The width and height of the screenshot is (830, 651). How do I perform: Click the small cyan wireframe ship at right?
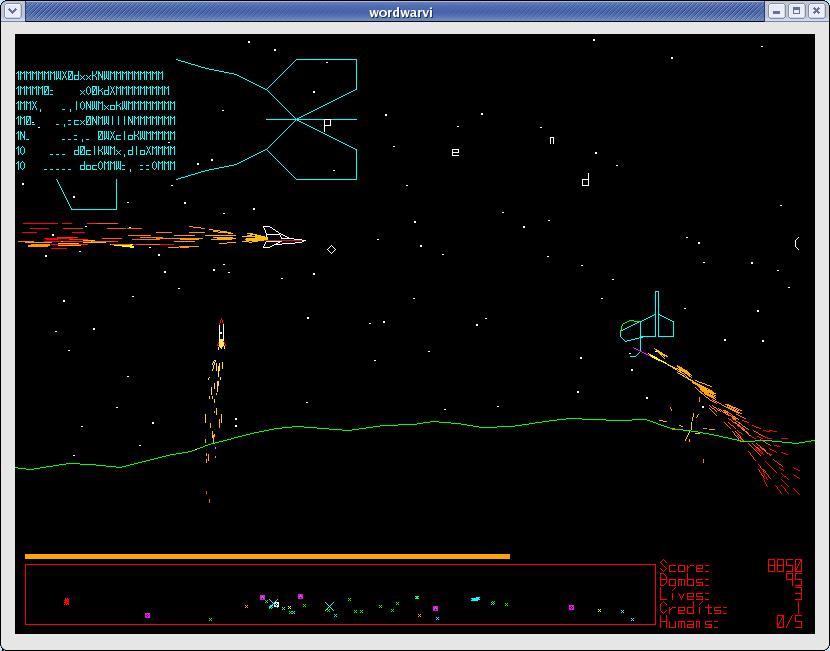648,323
